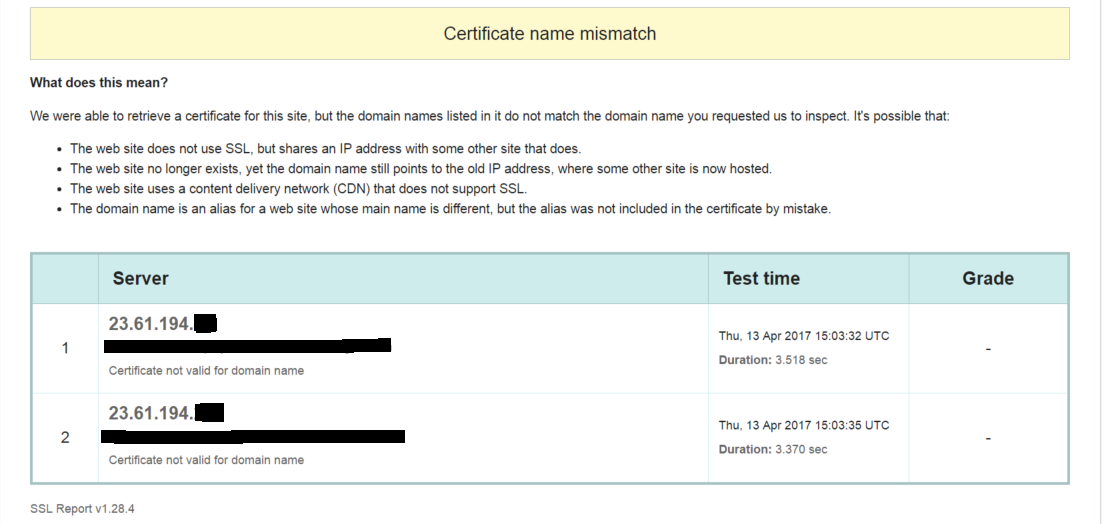The image size is (1102, 524).
Task: Click the Test time column header
Action: click(x=761, y=278)
